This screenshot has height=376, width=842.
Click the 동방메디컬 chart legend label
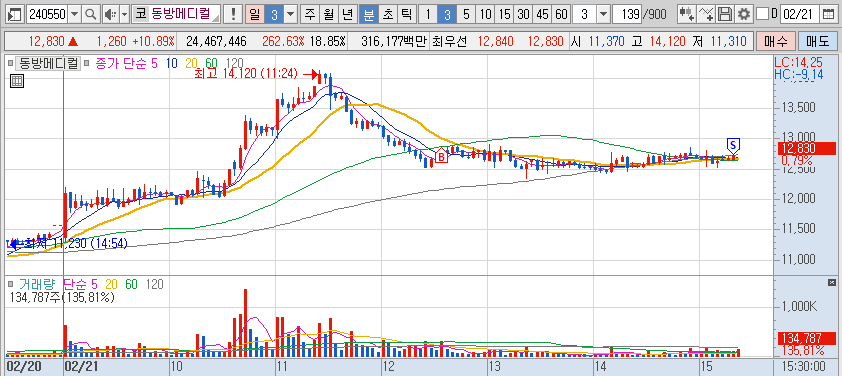(49, 63)
